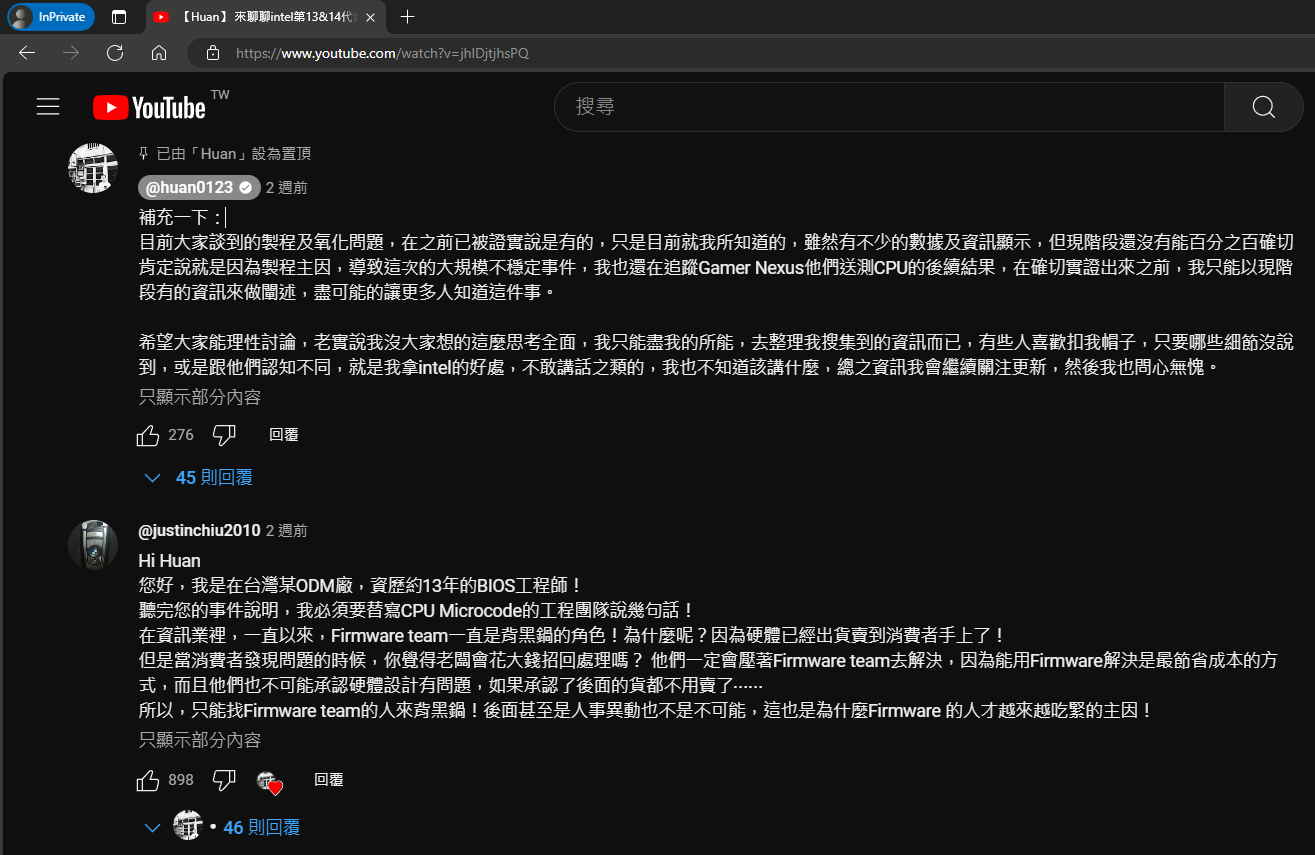Click the magnifier search button
This screenshot has height=855, width=1315.
pyautogui.click(x=1263, y=107)
